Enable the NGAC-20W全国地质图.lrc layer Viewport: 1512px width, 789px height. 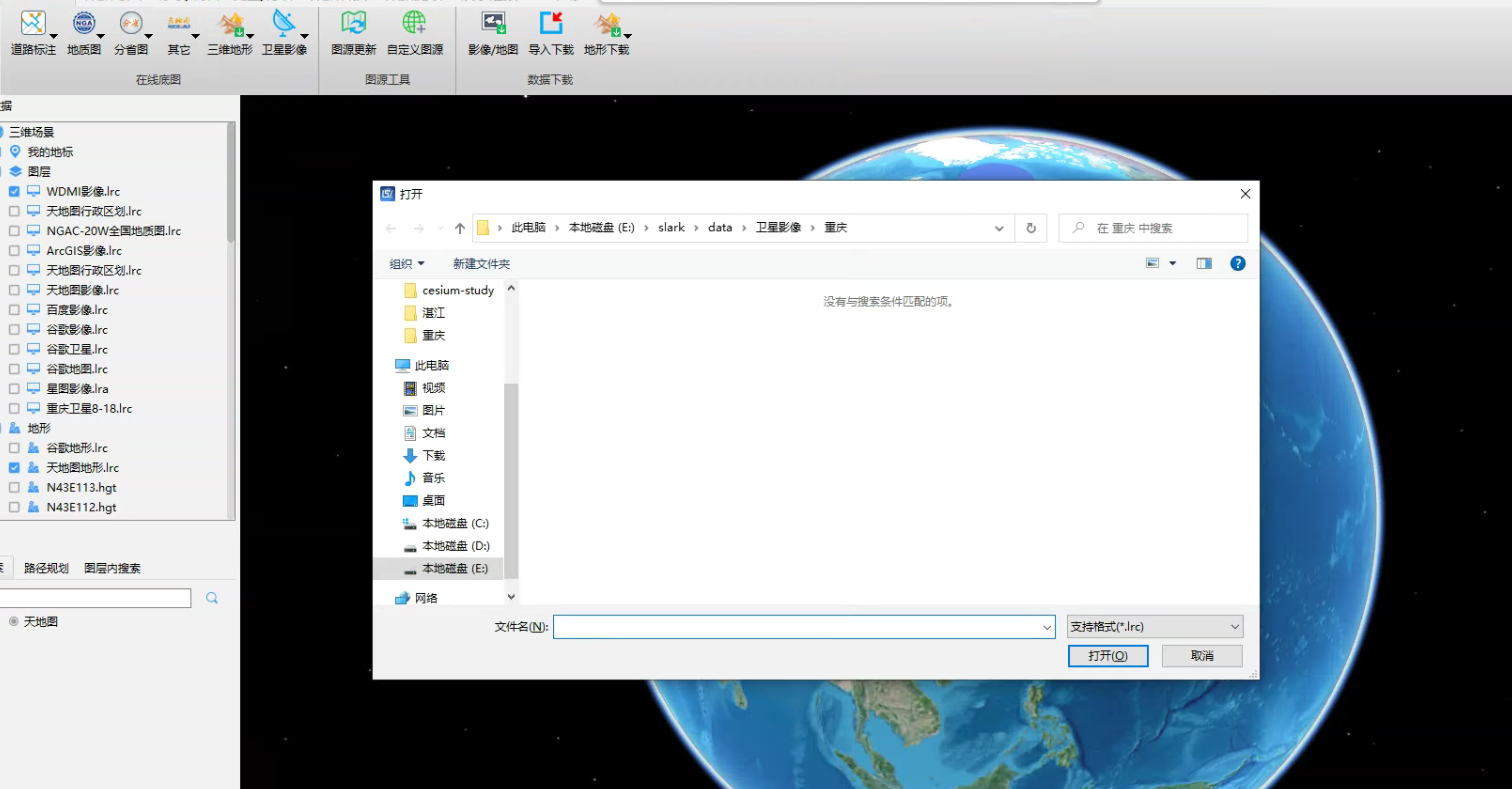click(x=14, y=231)
